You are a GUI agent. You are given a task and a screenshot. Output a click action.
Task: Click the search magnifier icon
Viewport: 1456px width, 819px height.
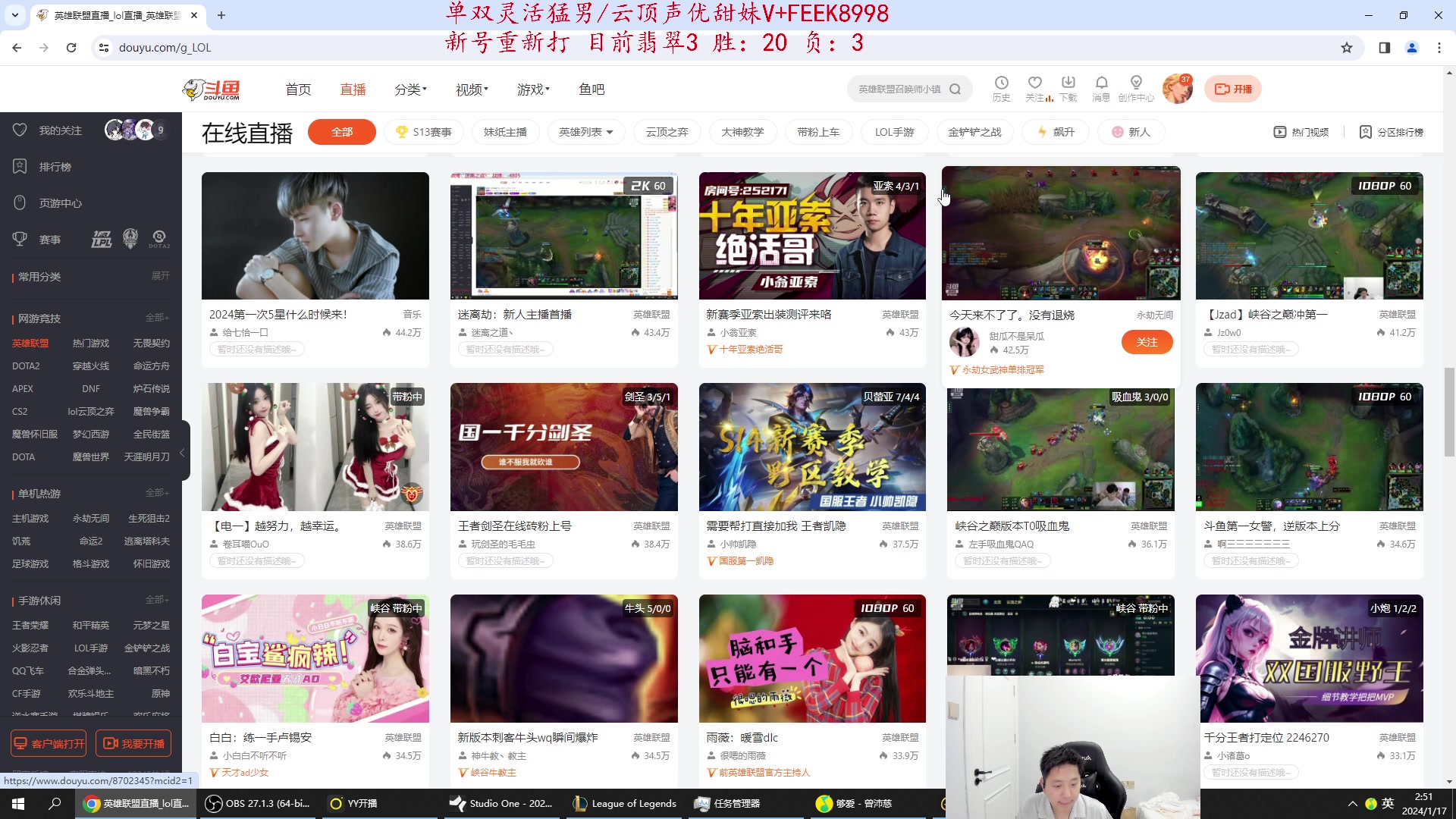955,89
